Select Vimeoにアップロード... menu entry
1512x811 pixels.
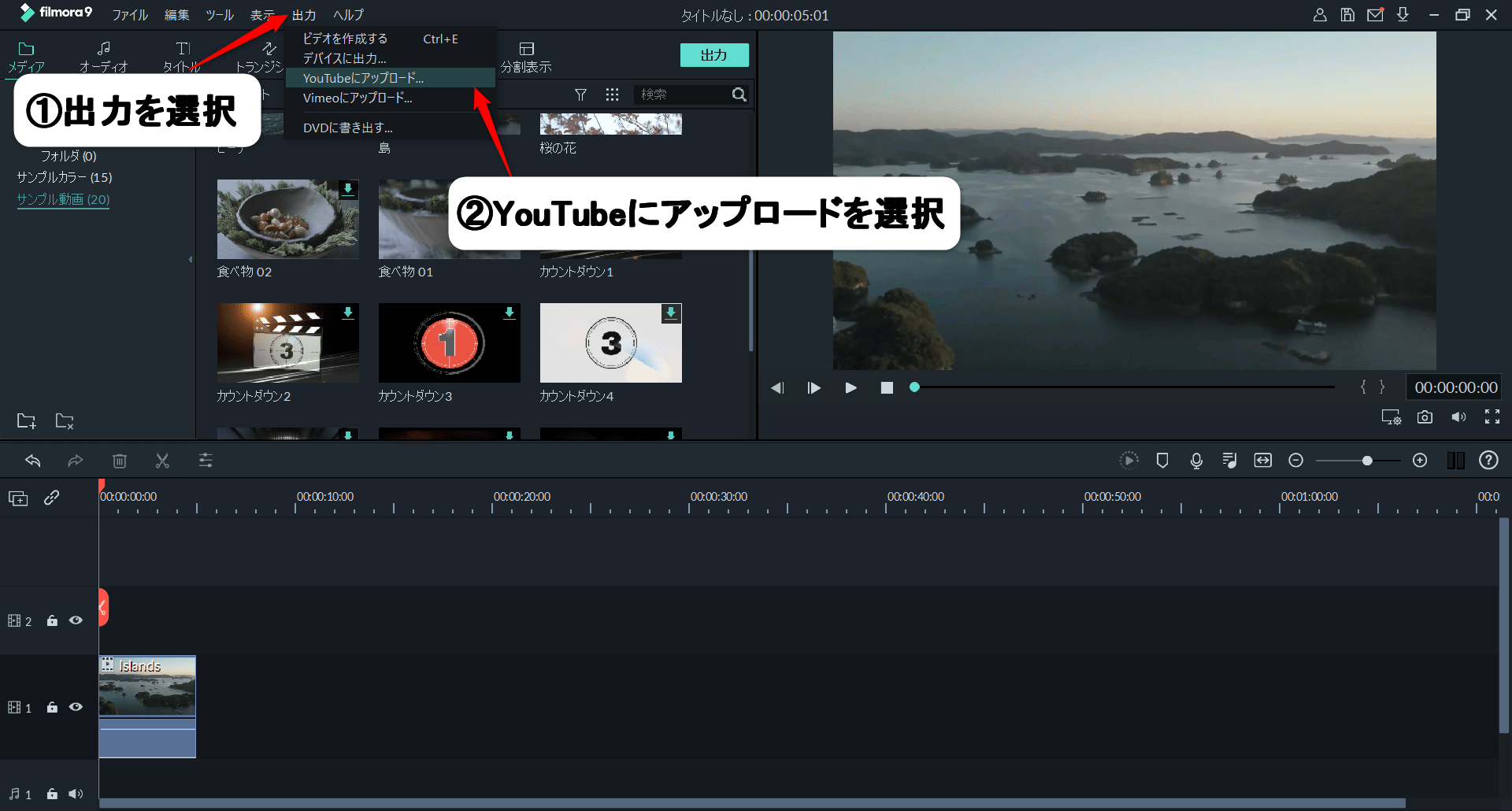(x=390, y=98)
